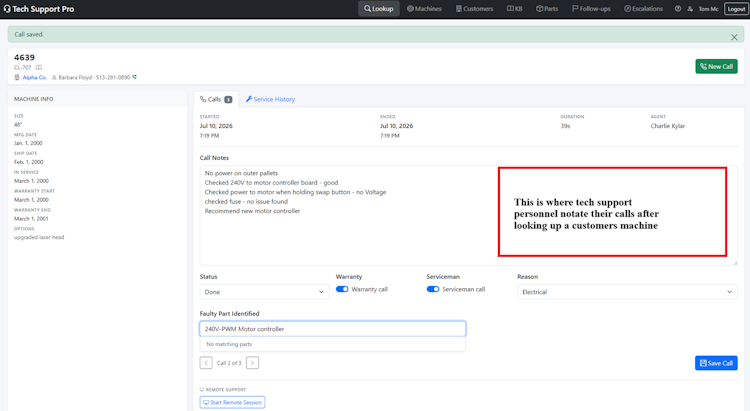Open the Lookup nav item
Screen dimensions: 750x411
[x=378, y=9]
